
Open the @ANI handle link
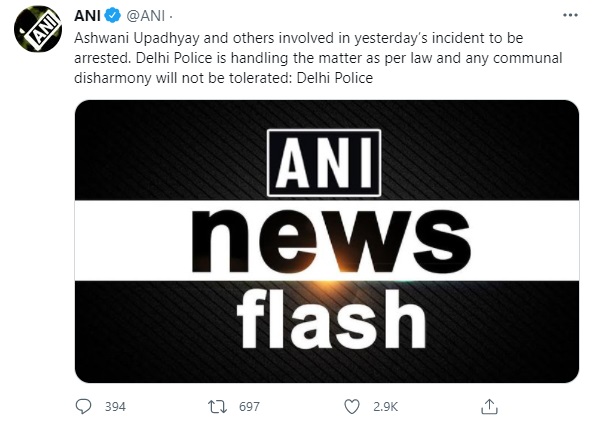[x=146, y=16]
